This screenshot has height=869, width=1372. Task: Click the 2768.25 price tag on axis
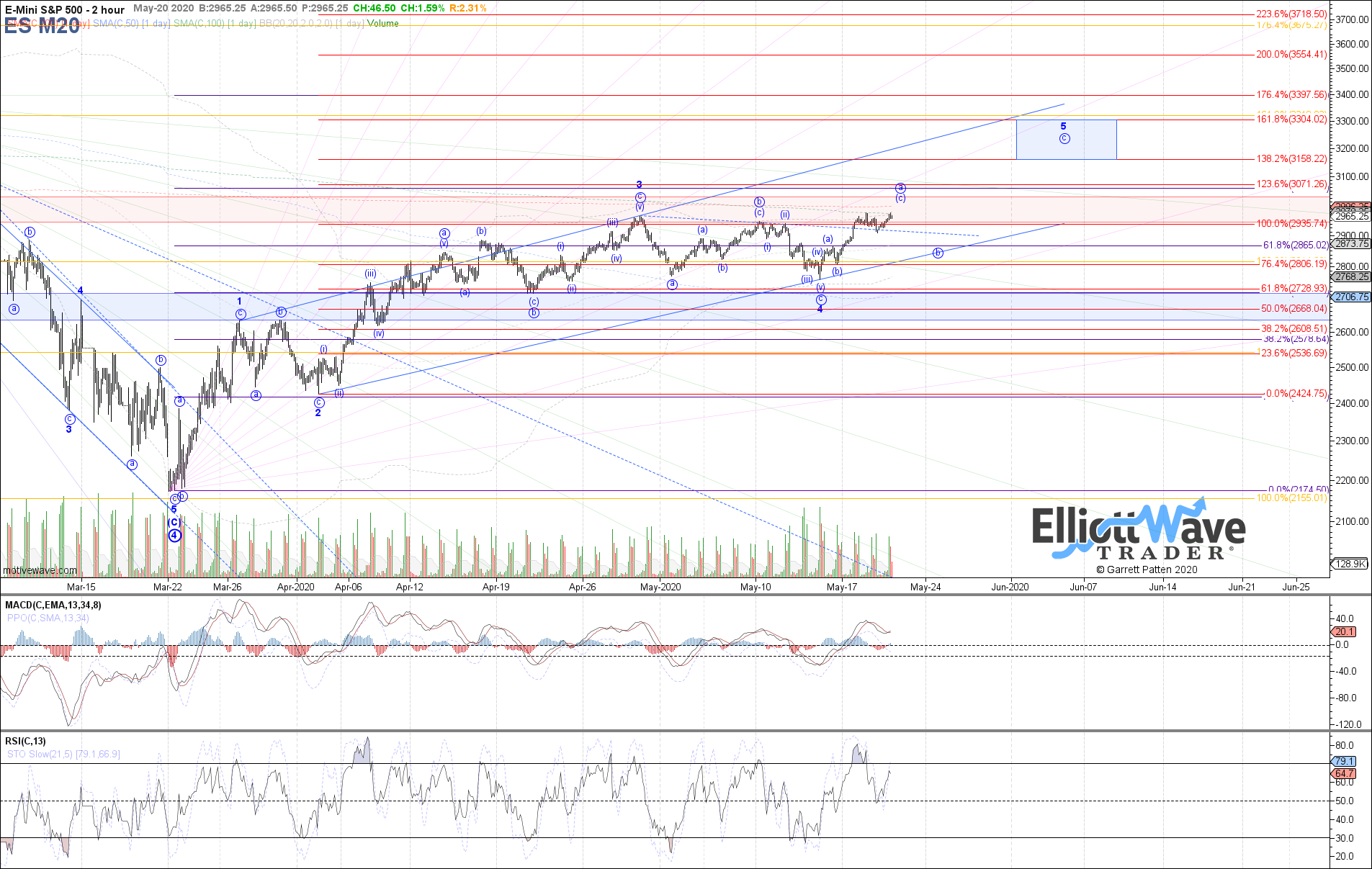click(x=1351, y=276)
